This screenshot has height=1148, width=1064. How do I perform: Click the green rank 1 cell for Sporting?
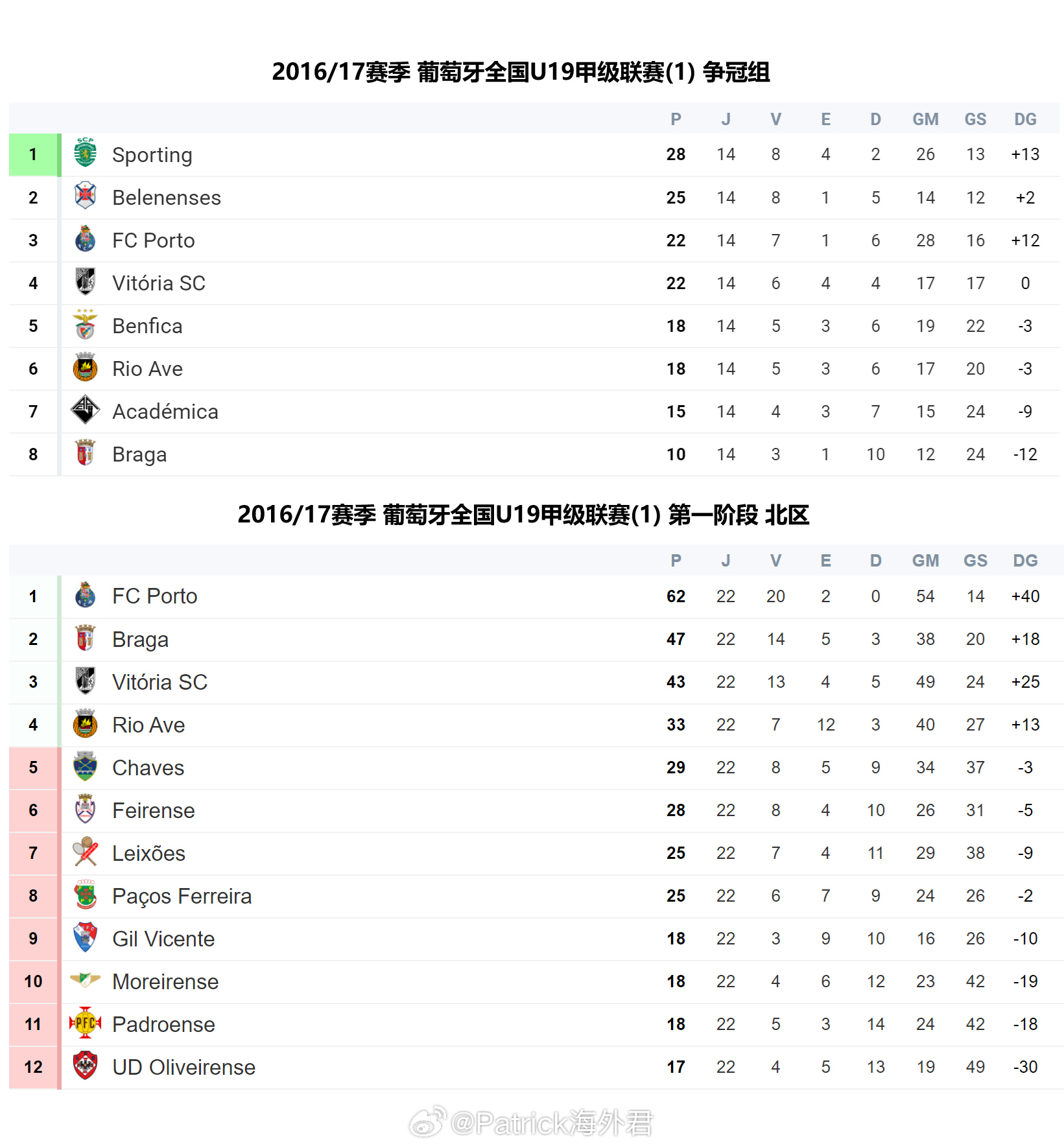coord(33,154)
